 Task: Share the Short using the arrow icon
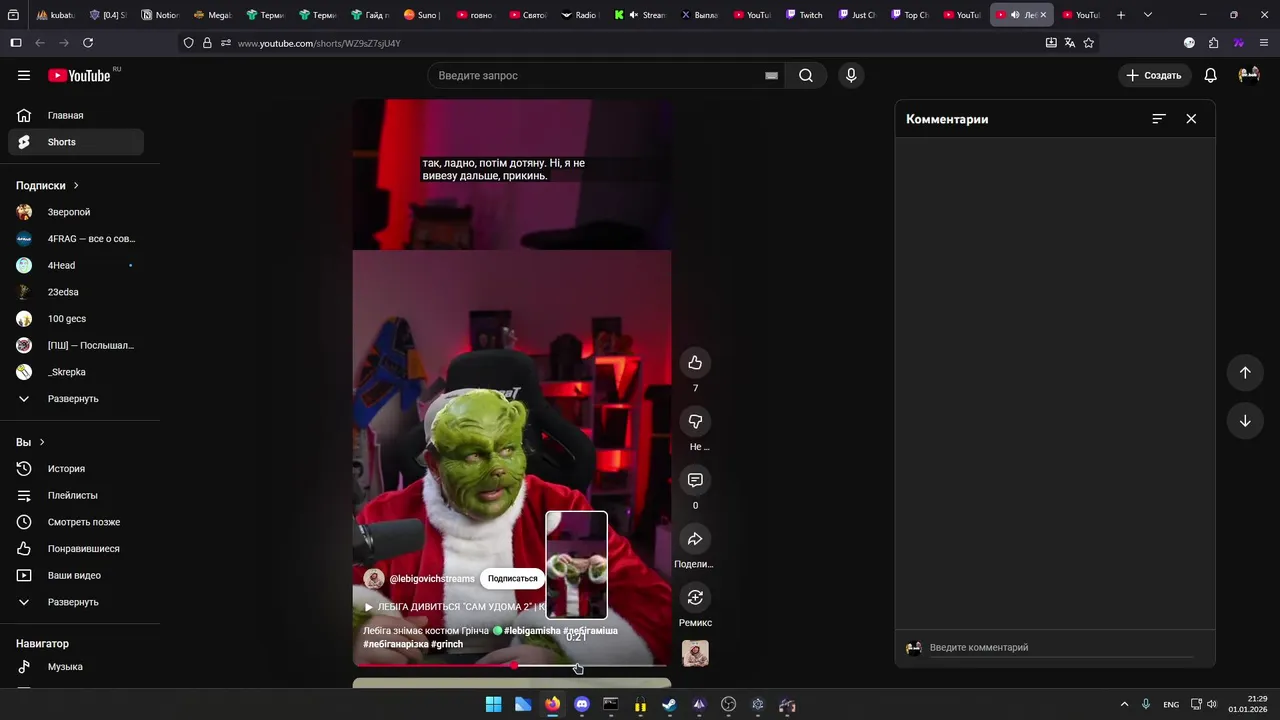pos(695,539)
